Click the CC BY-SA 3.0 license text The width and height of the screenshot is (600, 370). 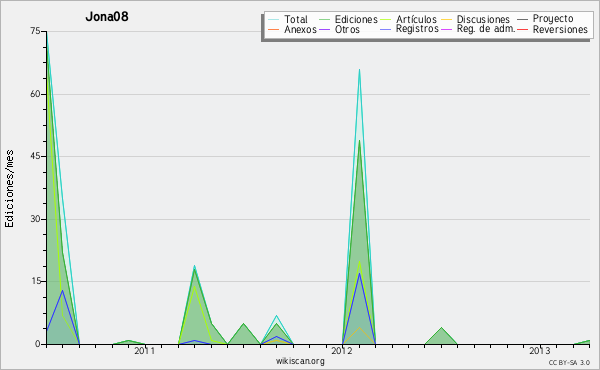point(569,362)
